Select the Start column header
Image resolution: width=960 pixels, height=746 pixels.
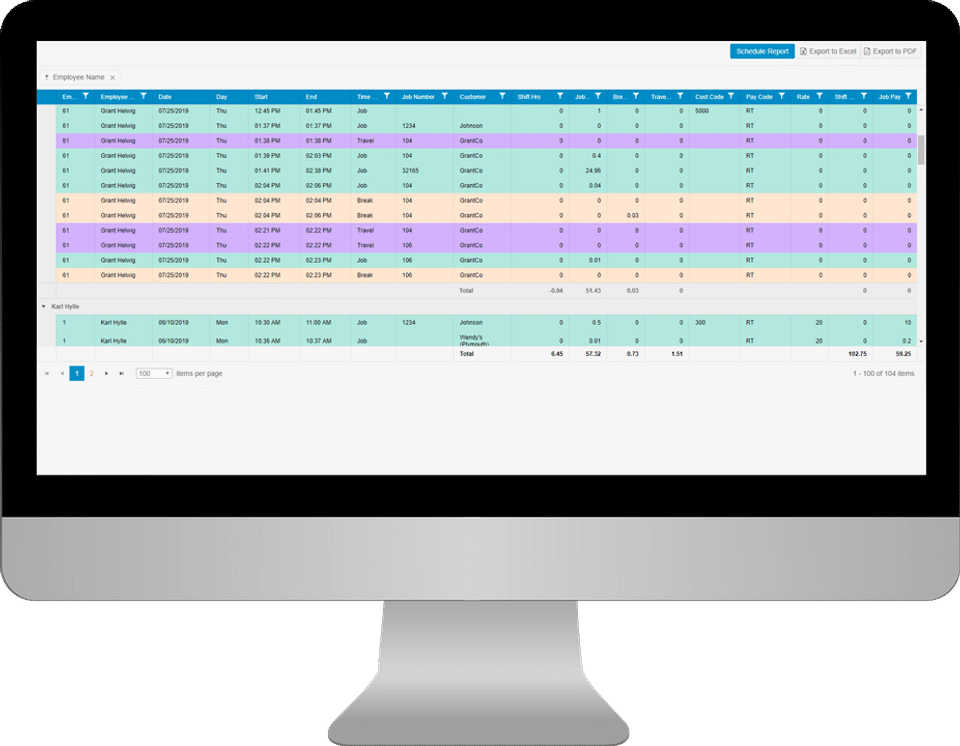coord(261,97)
